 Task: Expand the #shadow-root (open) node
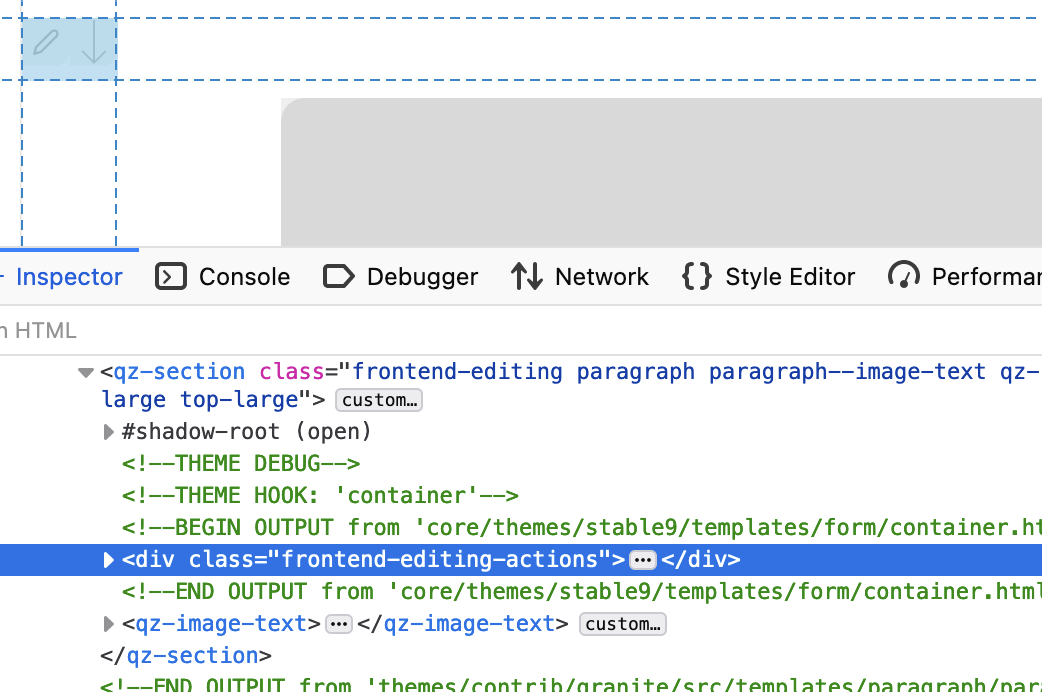(x=109, y=432)
